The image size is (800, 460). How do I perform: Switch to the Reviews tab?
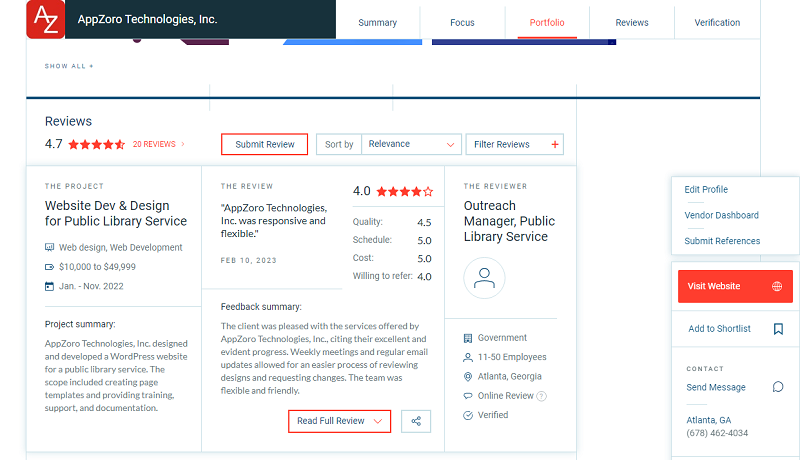(x=632, y=22)
